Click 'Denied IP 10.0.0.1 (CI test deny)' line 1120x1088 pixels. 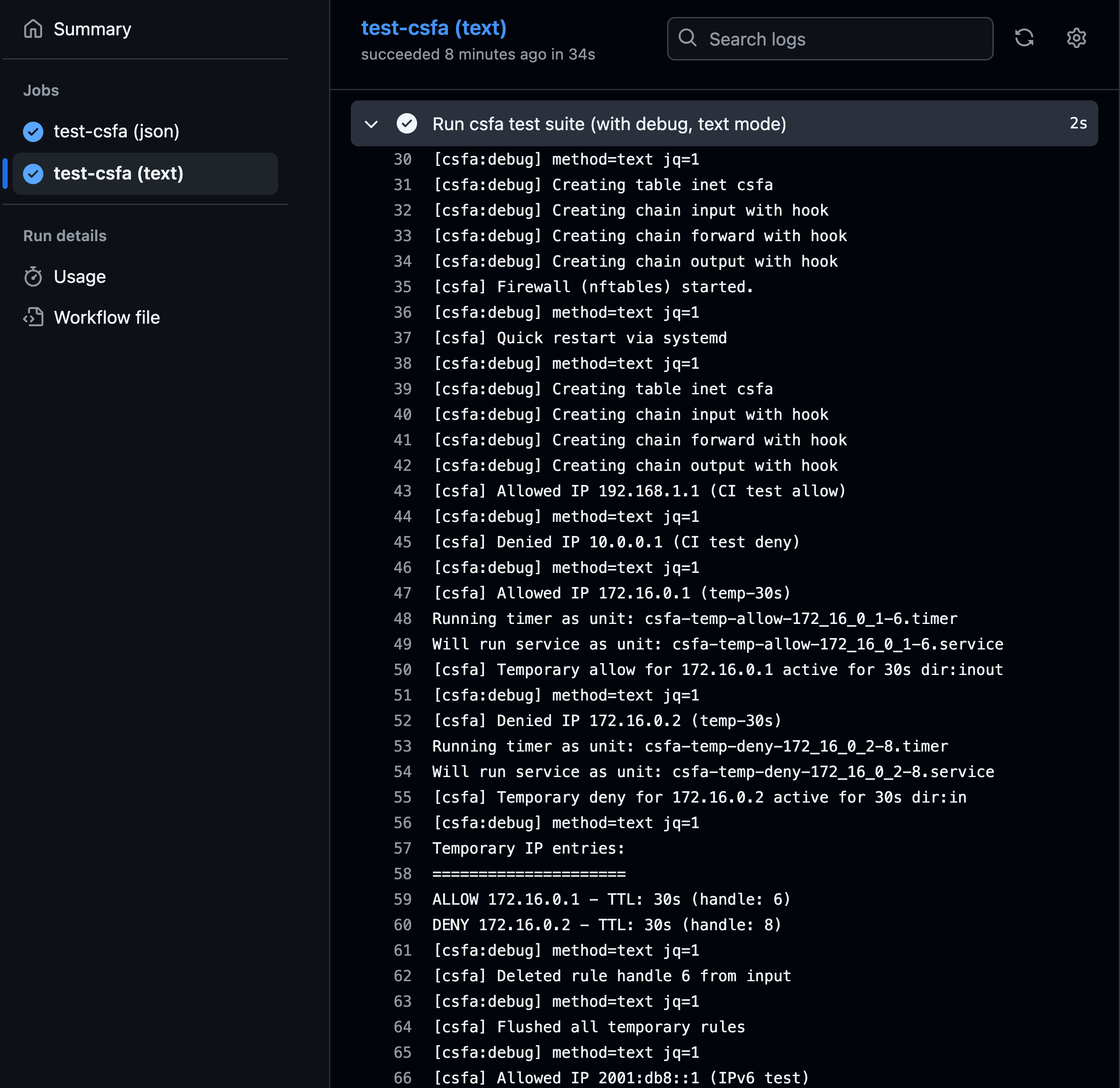click(616, 542)
